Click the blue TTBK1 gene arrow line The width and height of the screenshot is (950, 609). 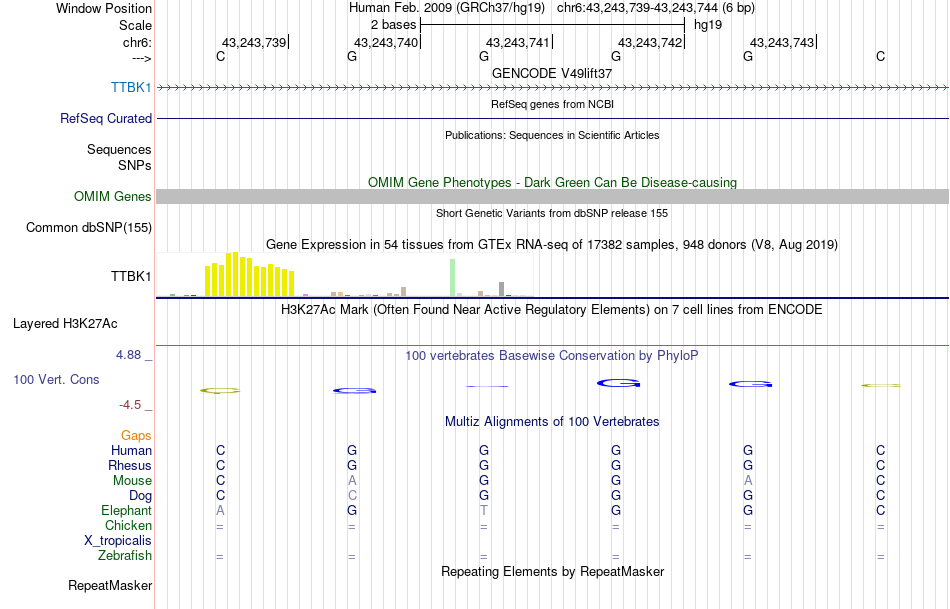click(552, 88)
